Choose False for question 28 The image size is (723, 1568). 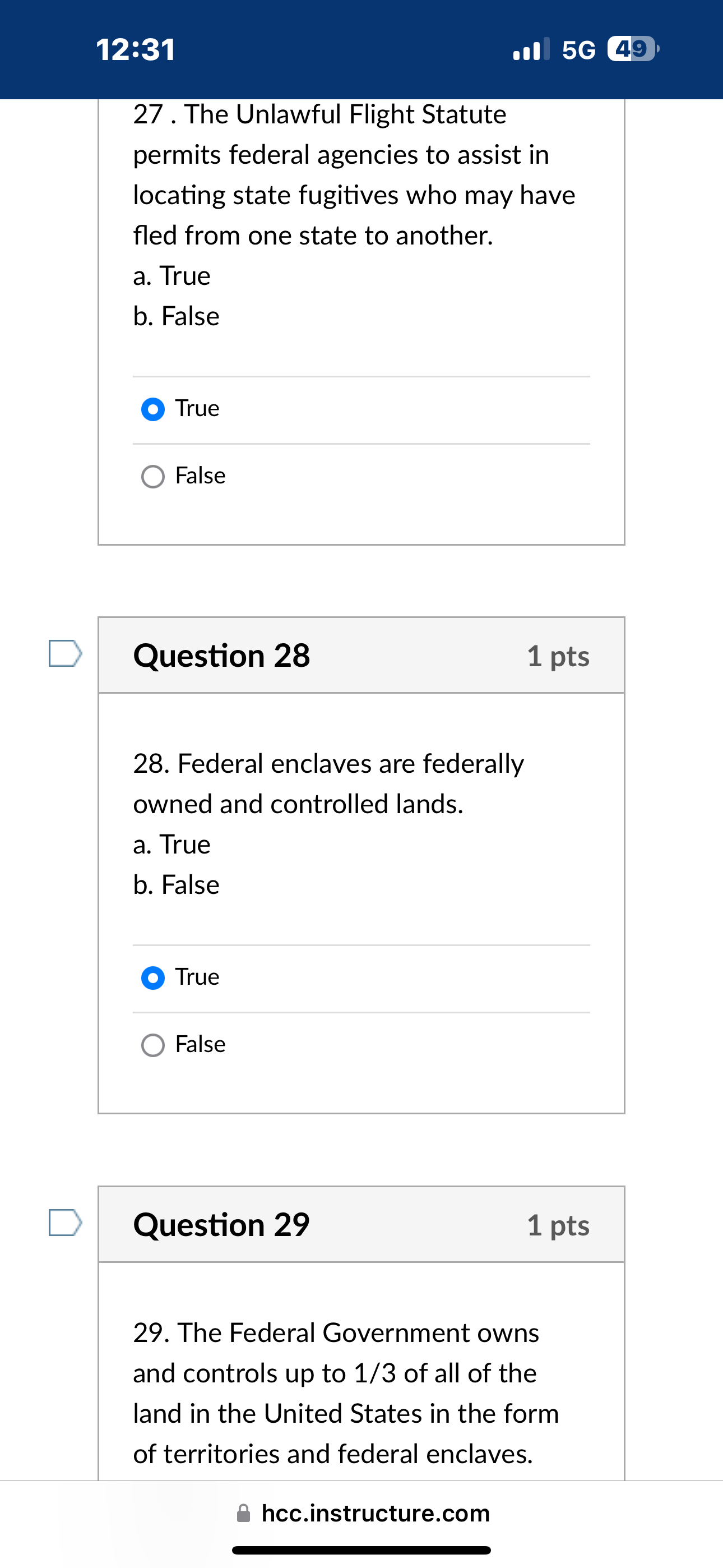[153, 1045]
